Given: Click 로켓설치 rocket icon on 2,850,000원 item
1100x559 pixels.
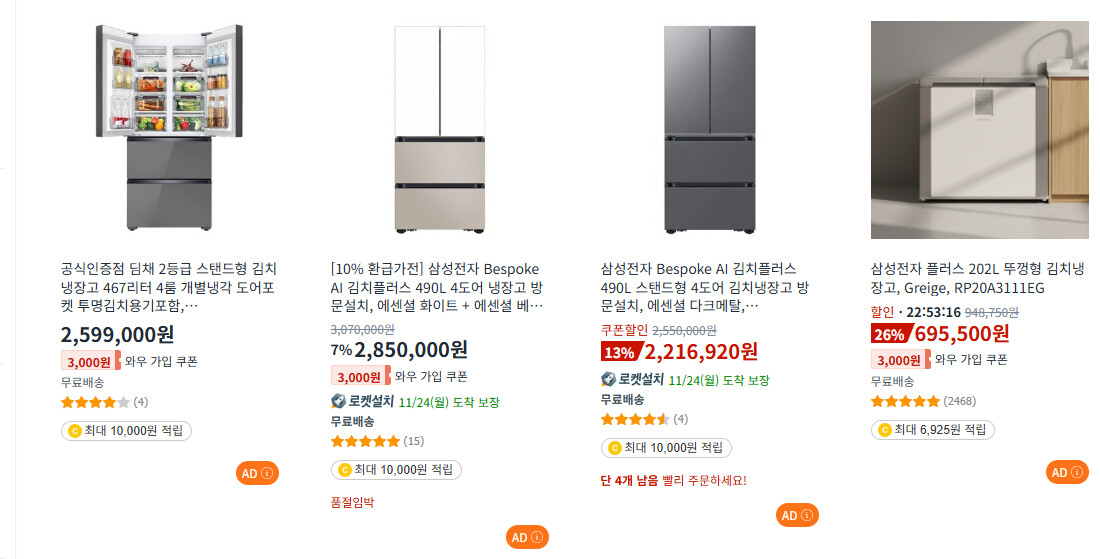Looking at the screenshot, I should coord(338,401).
